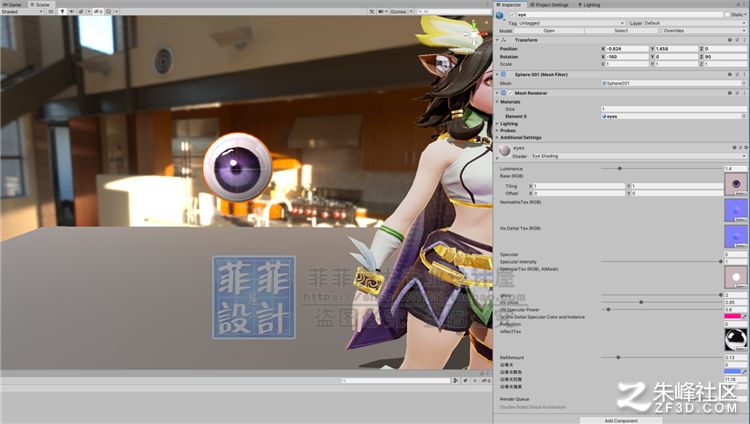
Task: Open scene camera settings icon
Action: coord(381,11)
